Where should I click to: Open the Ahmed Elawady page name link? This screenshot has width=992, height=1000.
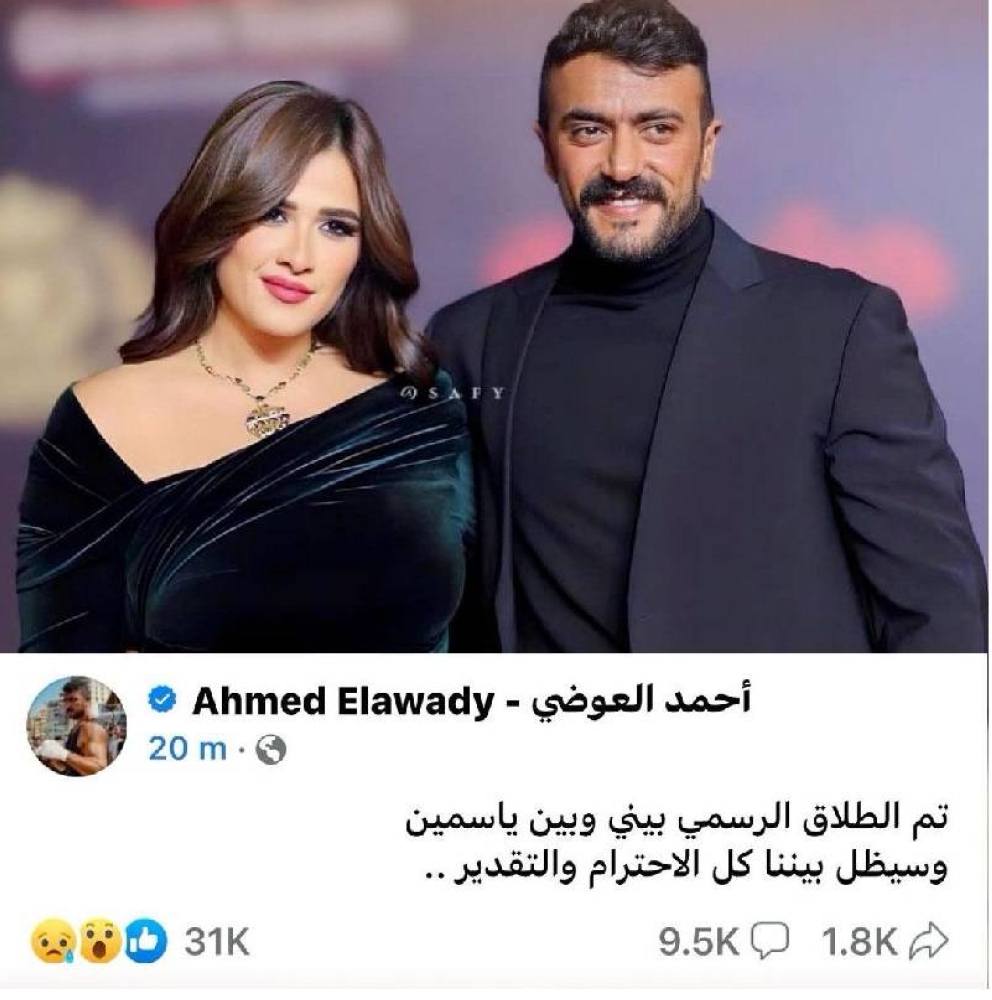tap(343, 702)
